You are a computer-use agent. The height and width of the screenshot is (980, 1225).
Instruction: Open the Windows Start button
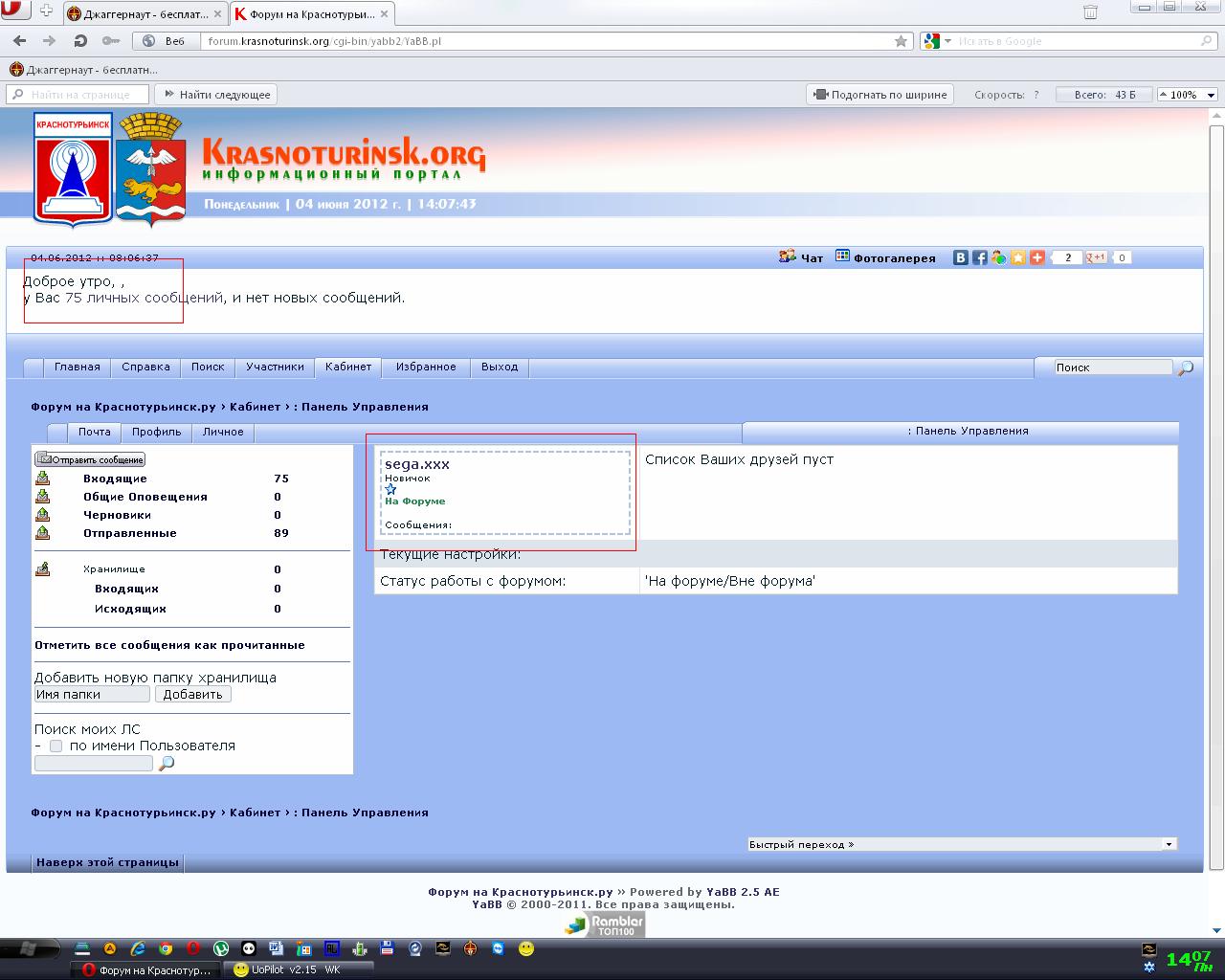[28, 948]
